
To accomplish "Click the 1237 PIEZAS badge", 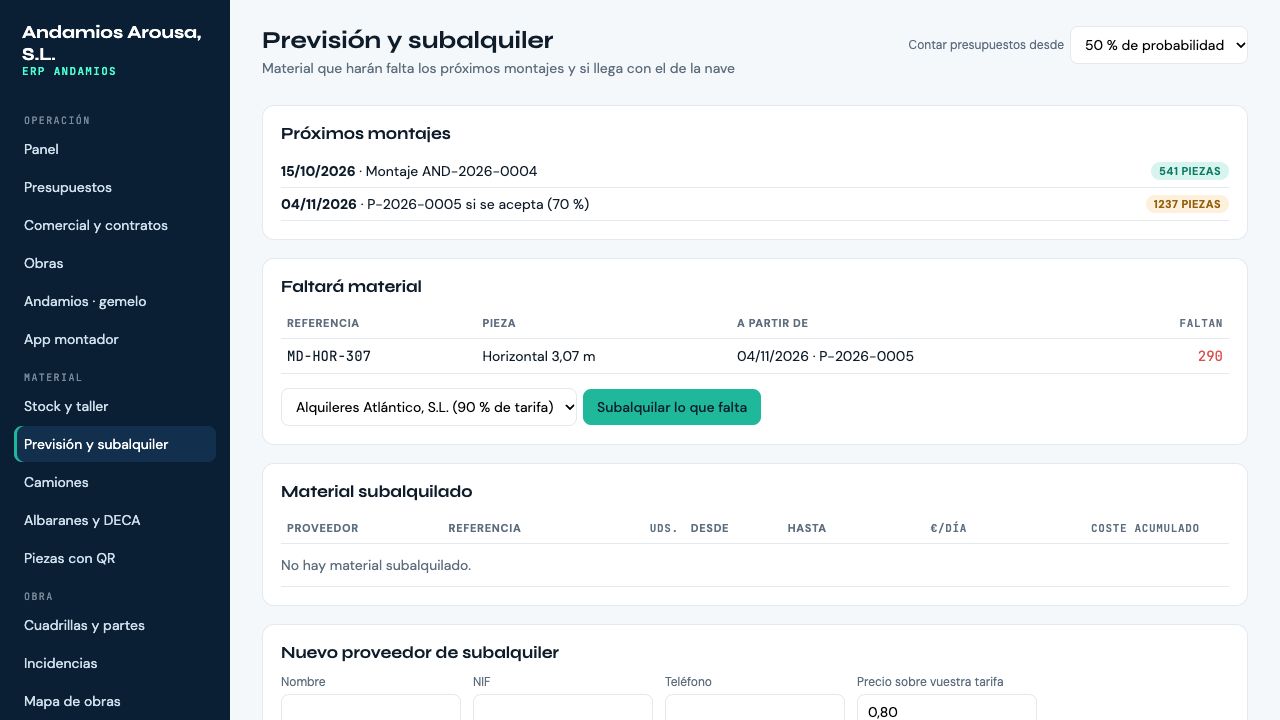I will coord(1187,204).
